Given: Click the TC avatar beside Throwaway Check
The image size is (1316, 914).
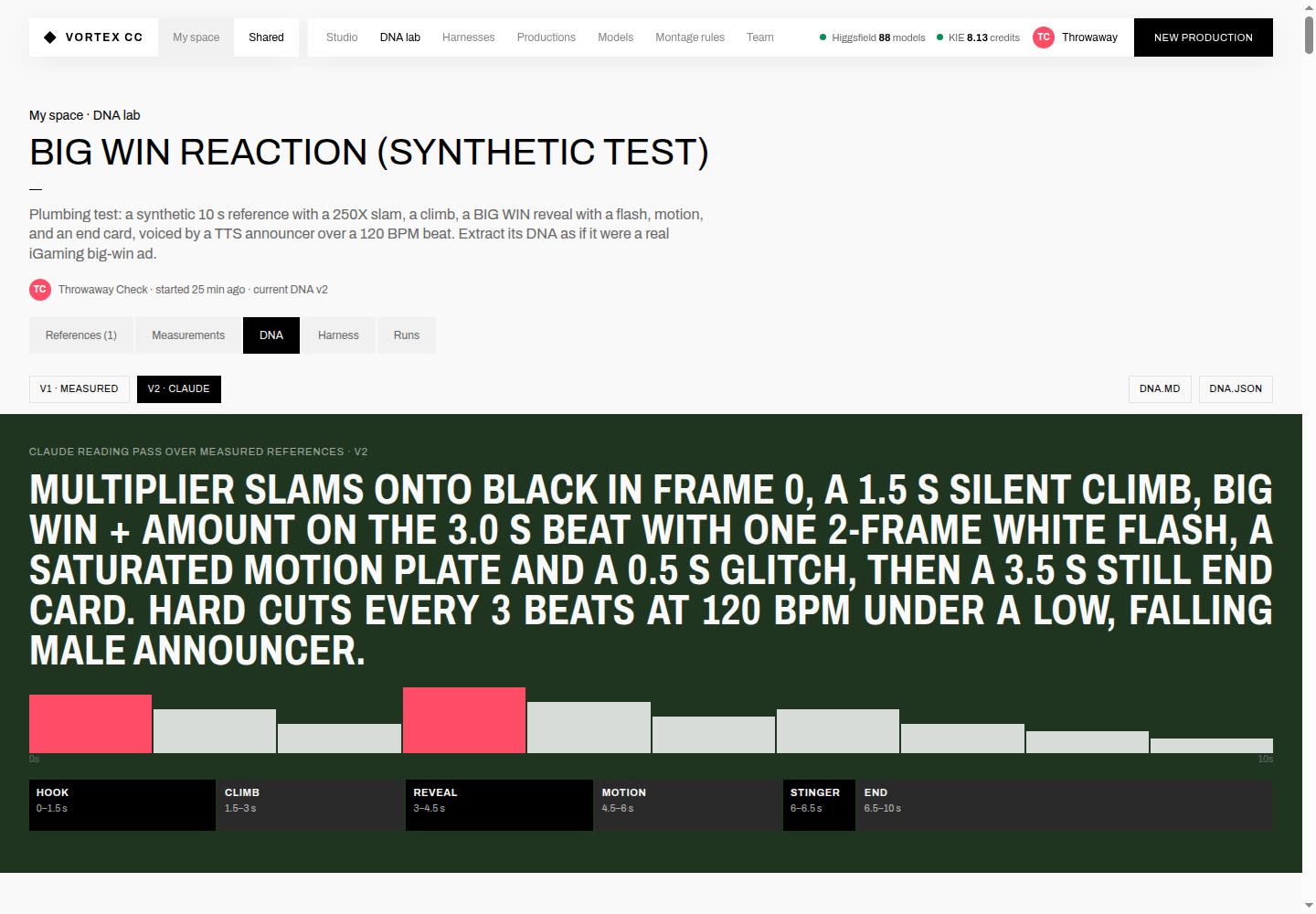Looking at the screenshot, I should [x=40, y=290].
